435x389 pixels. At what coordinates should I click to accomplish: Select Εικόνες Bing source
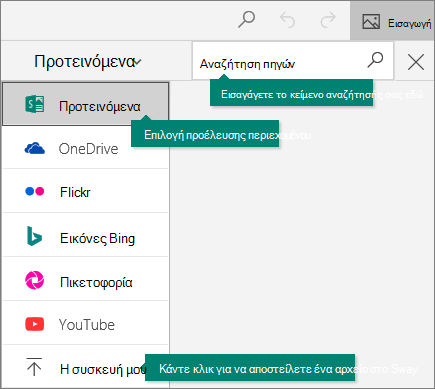86,236
